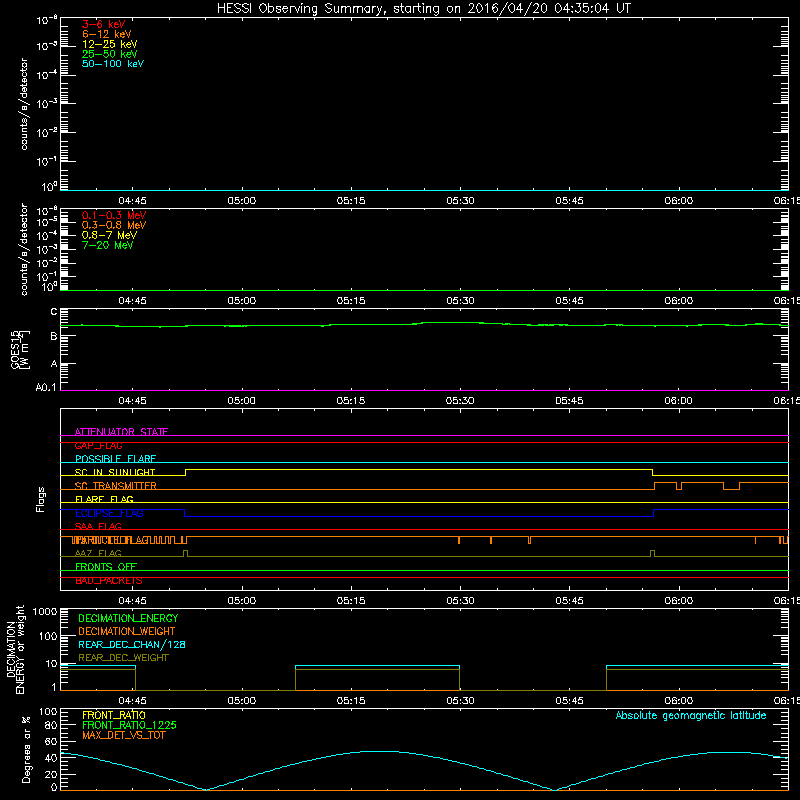This screenshot has width=800, height=800.
Task: Select the blue ECLIPSE_FLAG label
Action: tap(109, 513)
